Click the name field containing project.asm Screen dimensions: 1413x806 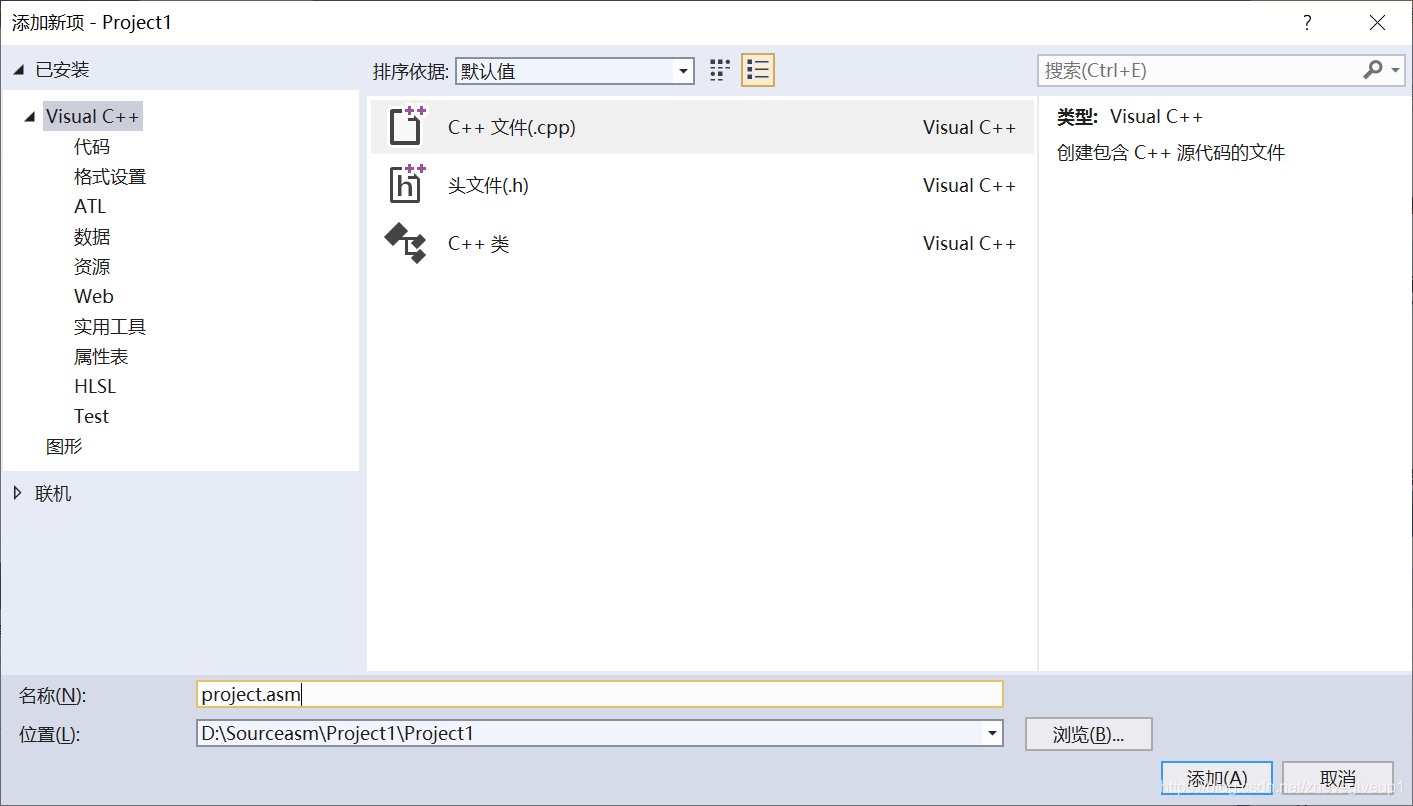(x=600, y=694)
